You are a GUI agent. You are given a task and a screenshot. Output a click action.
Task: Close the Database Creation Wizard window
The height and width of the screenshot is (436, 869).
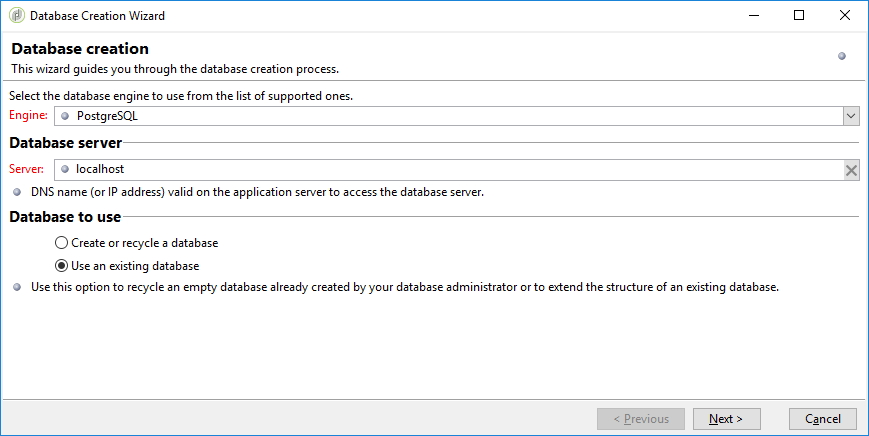(x=845, y=16)
